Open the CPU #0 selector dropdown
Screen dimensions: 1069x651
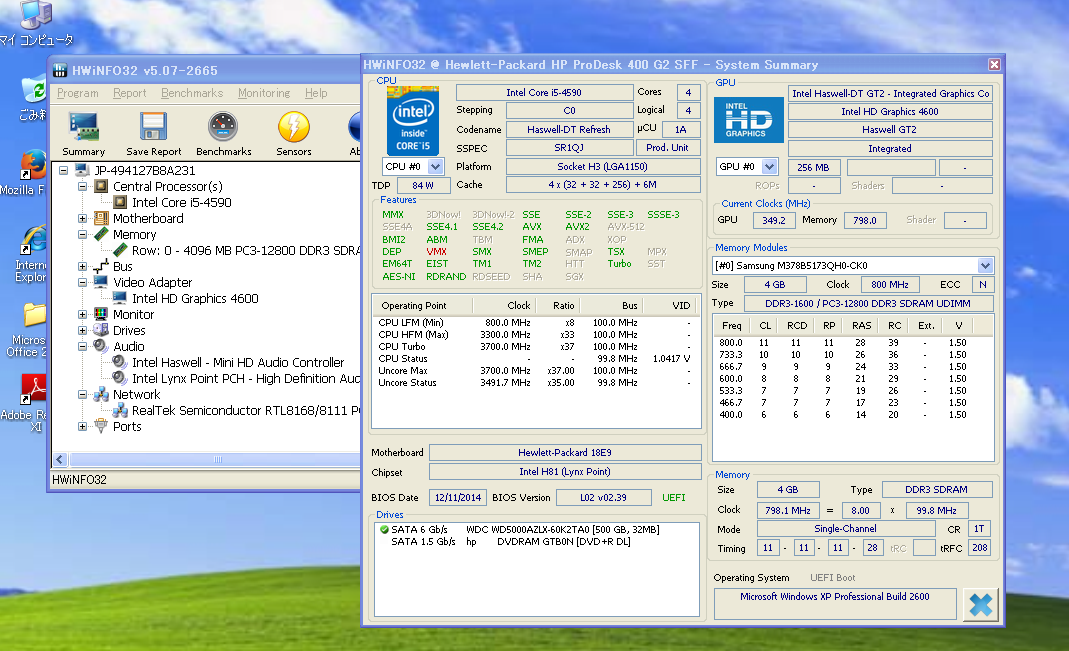tap(436, 166)
